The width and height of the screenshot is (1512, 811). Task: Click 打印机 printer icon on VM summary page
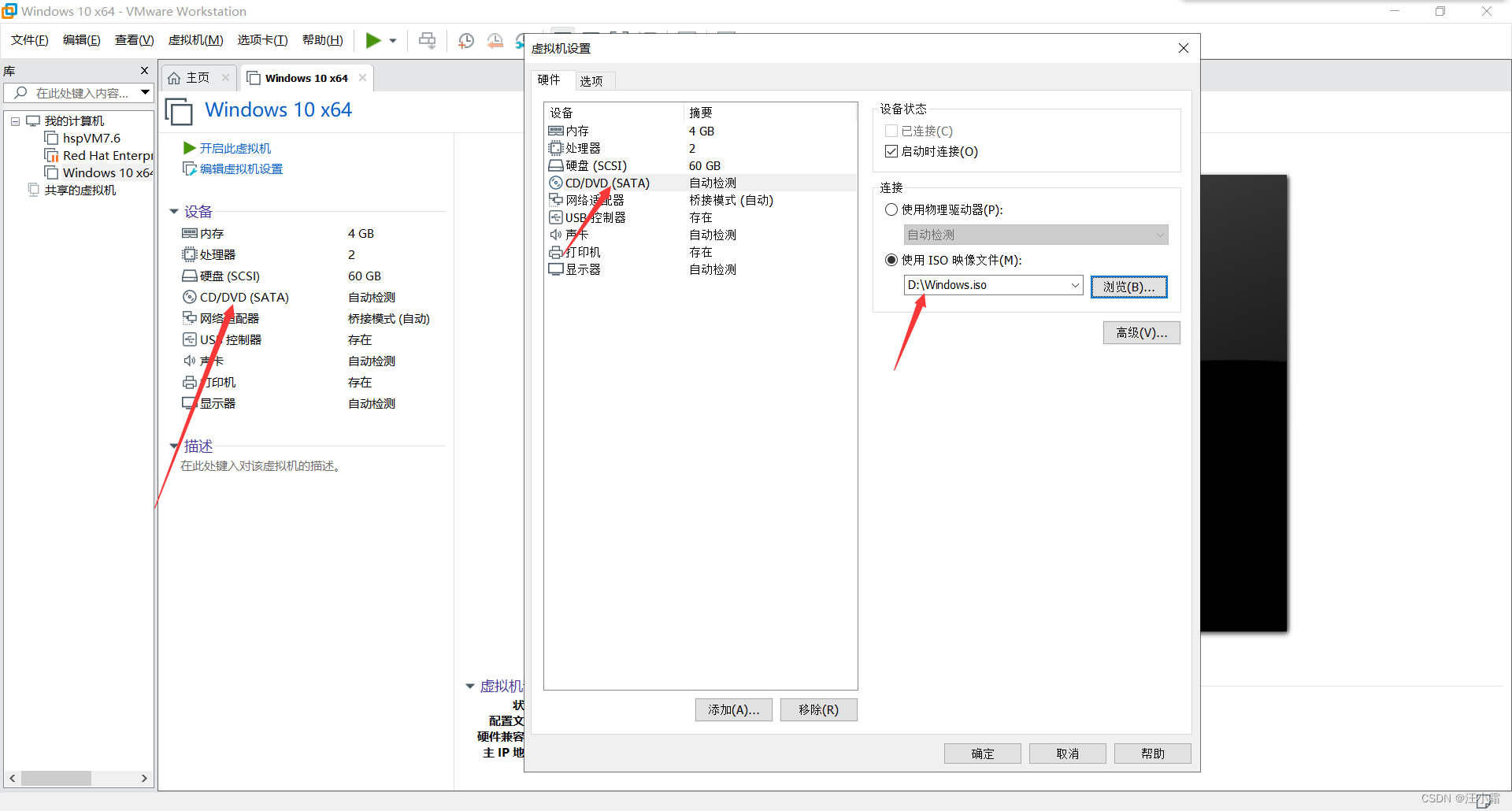click(x=189, y=382)
